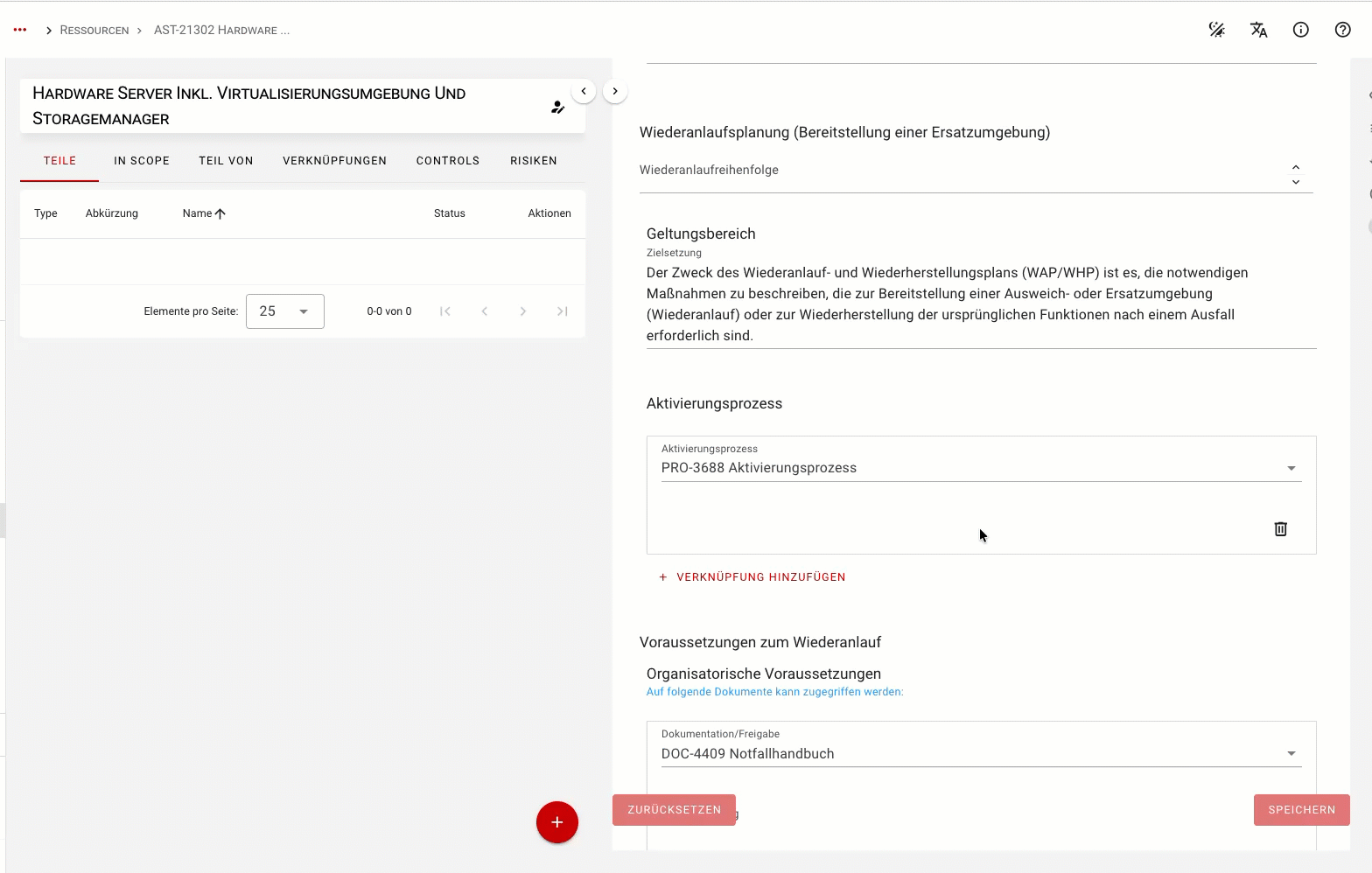Click the Wiederanlaufsplanung section heading

[x=844, y=132]
